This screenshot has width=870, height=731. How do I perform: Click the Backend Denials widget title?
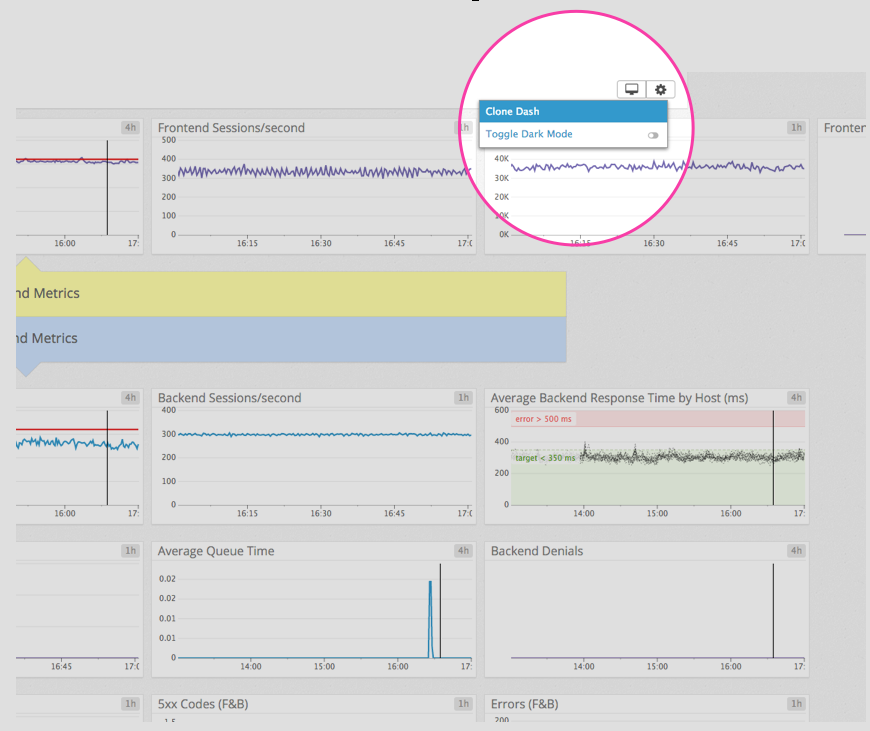coord(537,551)
